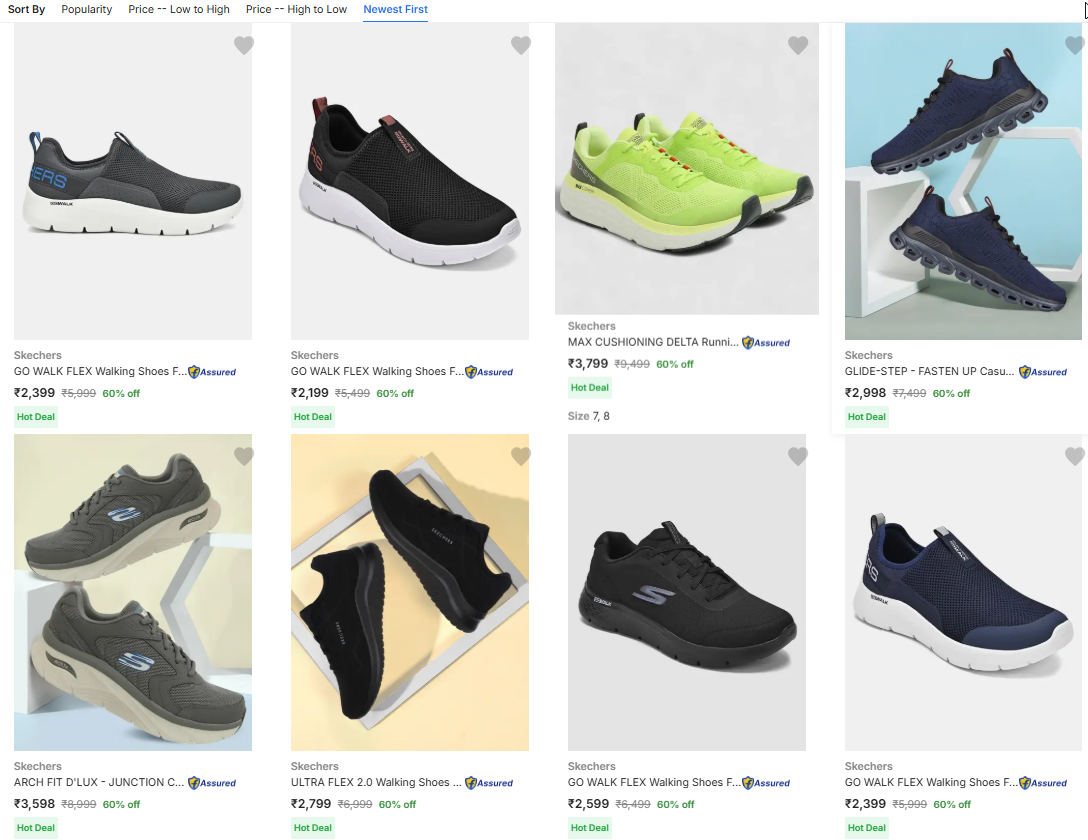Save navy GO WALK FLEX ₹2,399 to wishlist
The height and width of the screenshot is (840, 1088).
click(1075, 456)
